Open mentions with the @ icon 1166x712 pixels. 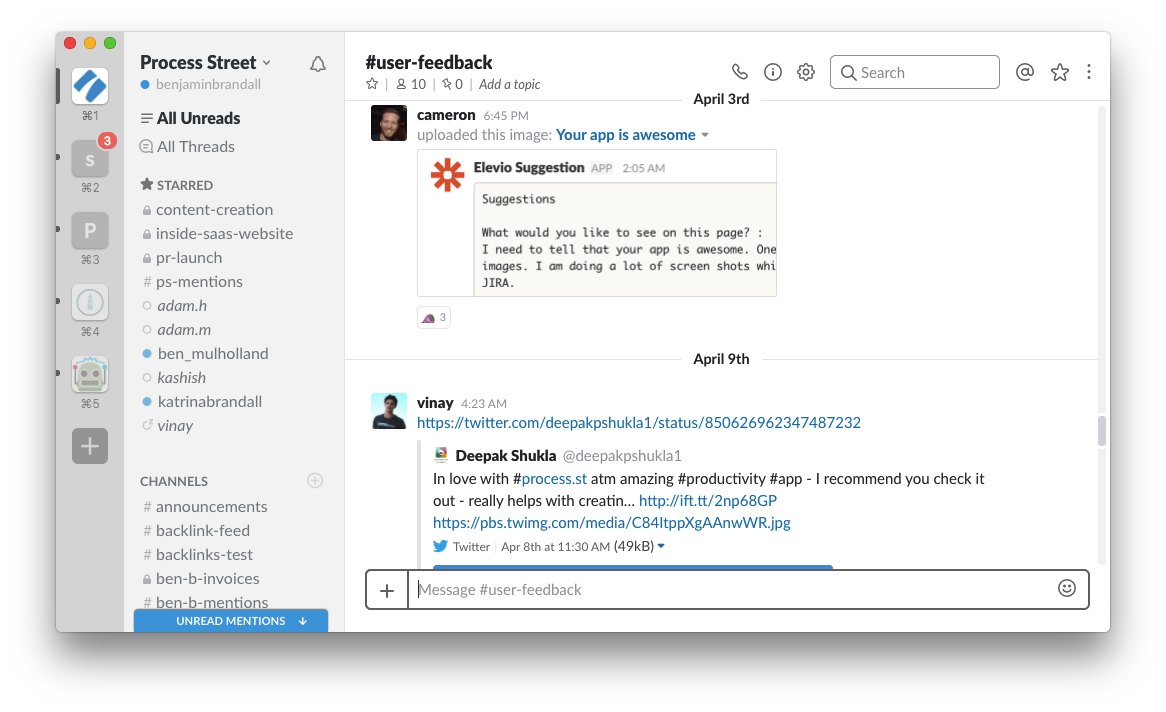coord(1025,72)
